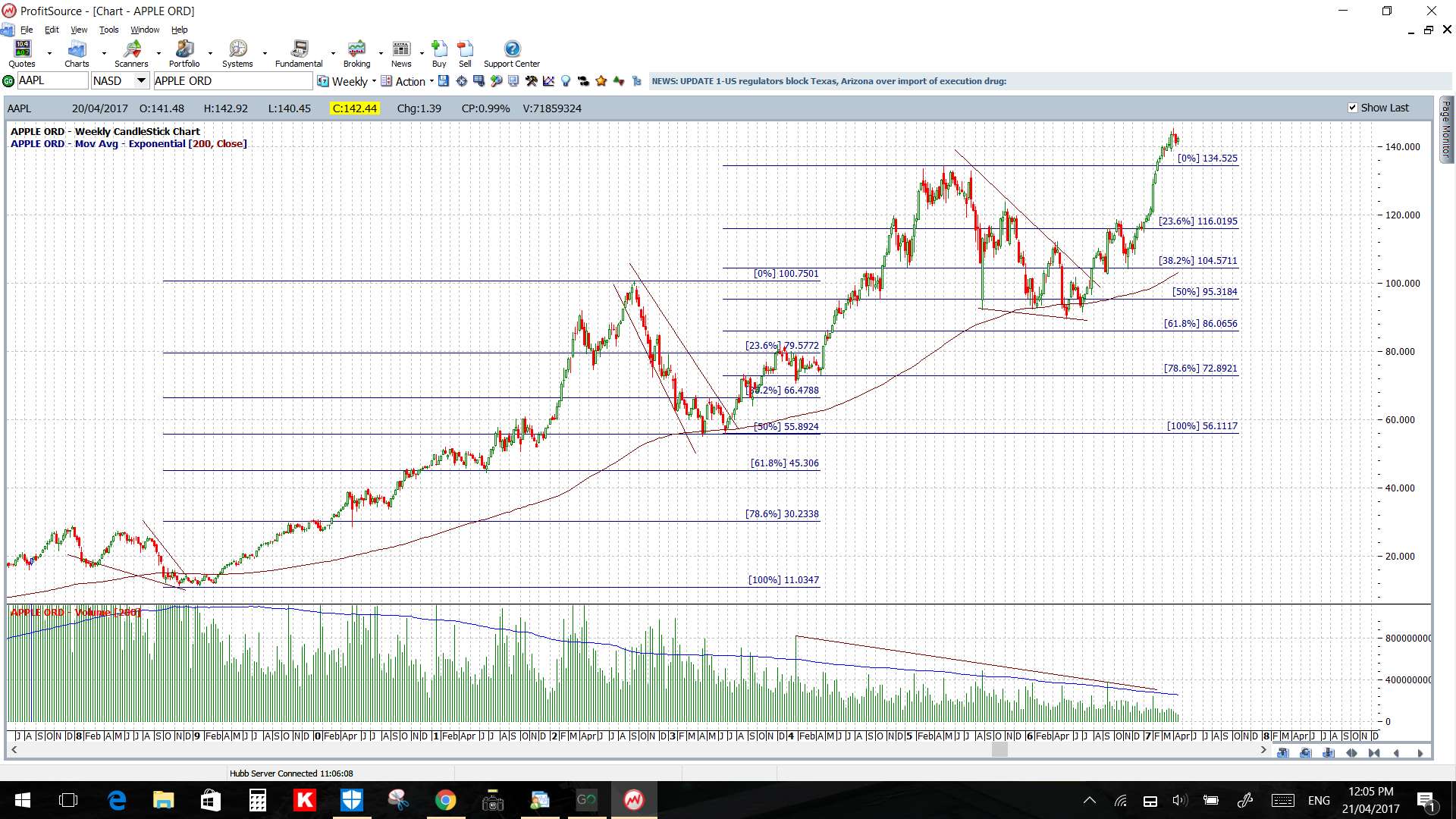Click the save chart floppy-disk icon
1456x819 pixels.
click(x=443, y=81)
